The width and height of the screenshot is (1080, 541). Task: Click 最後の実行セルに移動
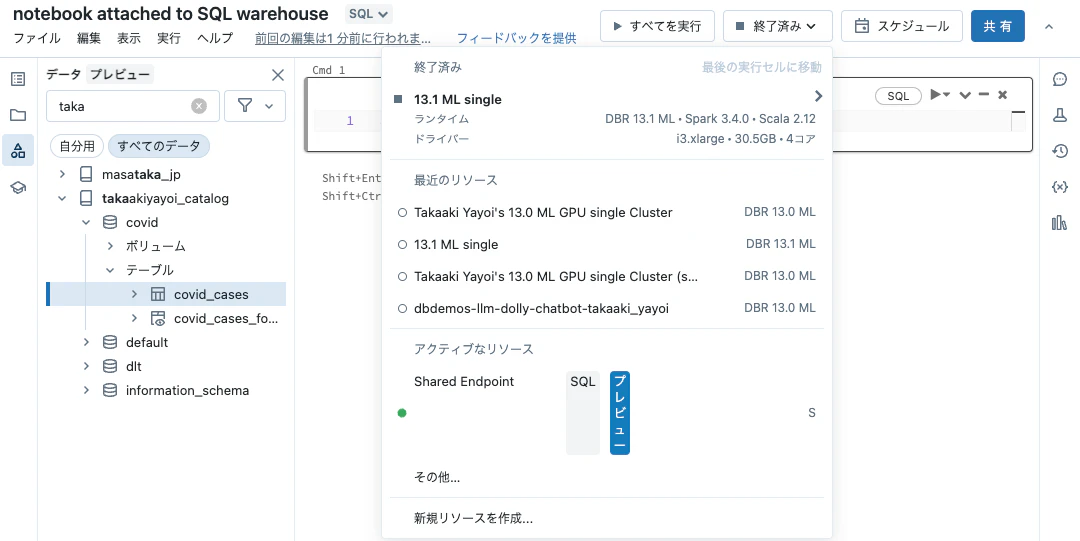tap(761, 67)
